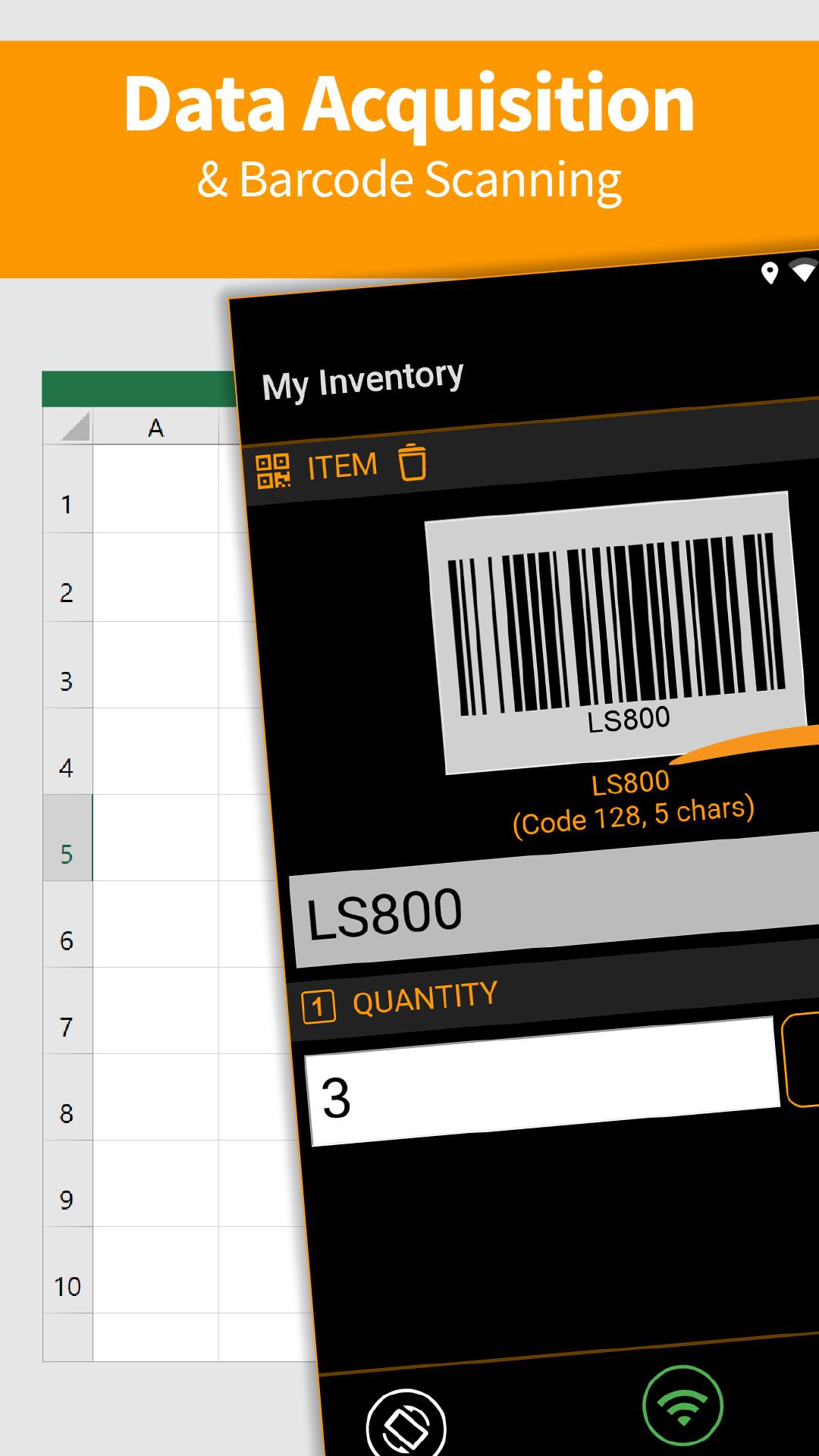The image size is (819, 1456).
Task: Select row 7 header in spreadsheet
Action: coord(67,1011)
